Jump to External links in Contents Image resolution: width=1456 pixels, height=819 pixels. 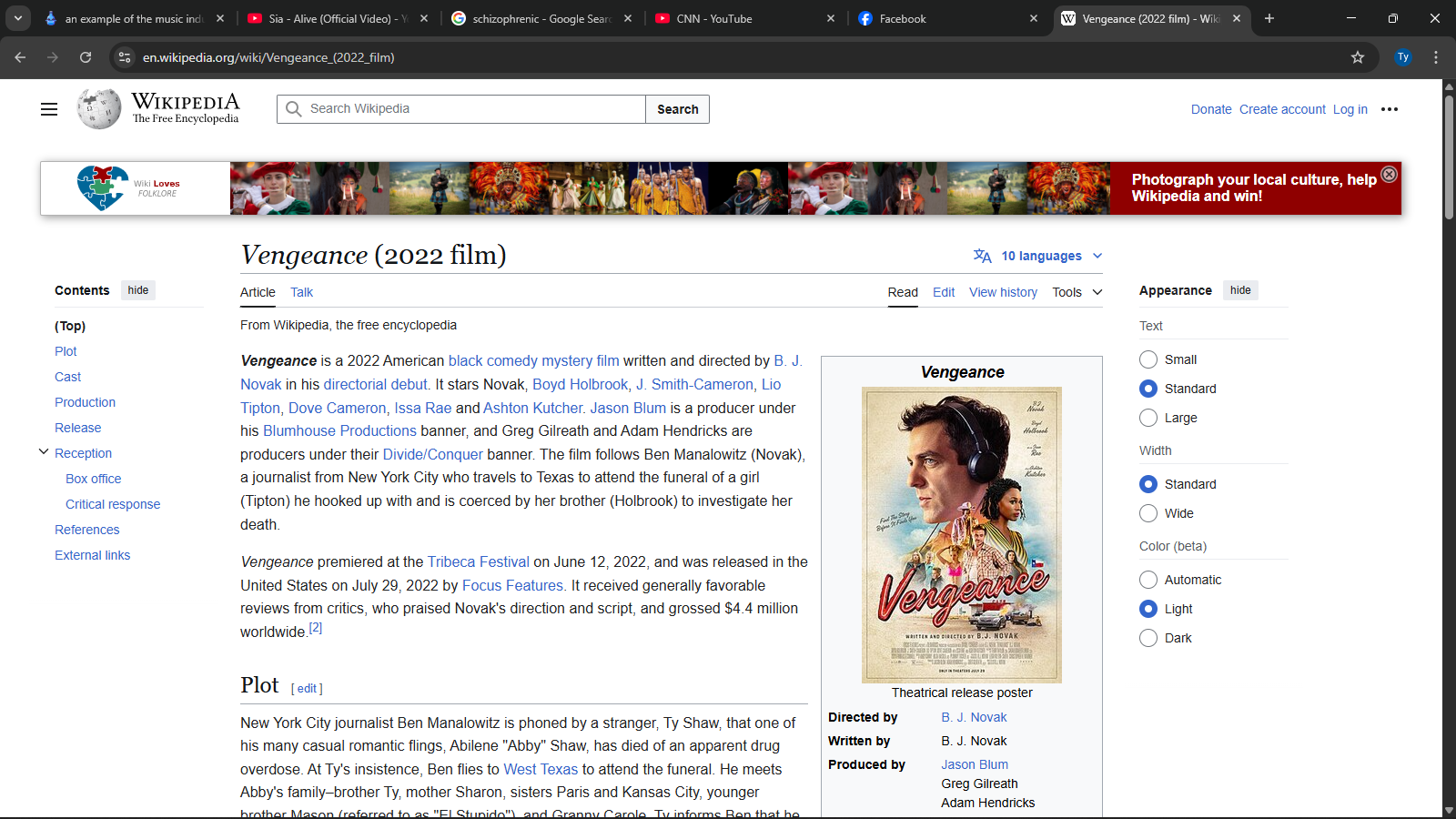[92, 555]
